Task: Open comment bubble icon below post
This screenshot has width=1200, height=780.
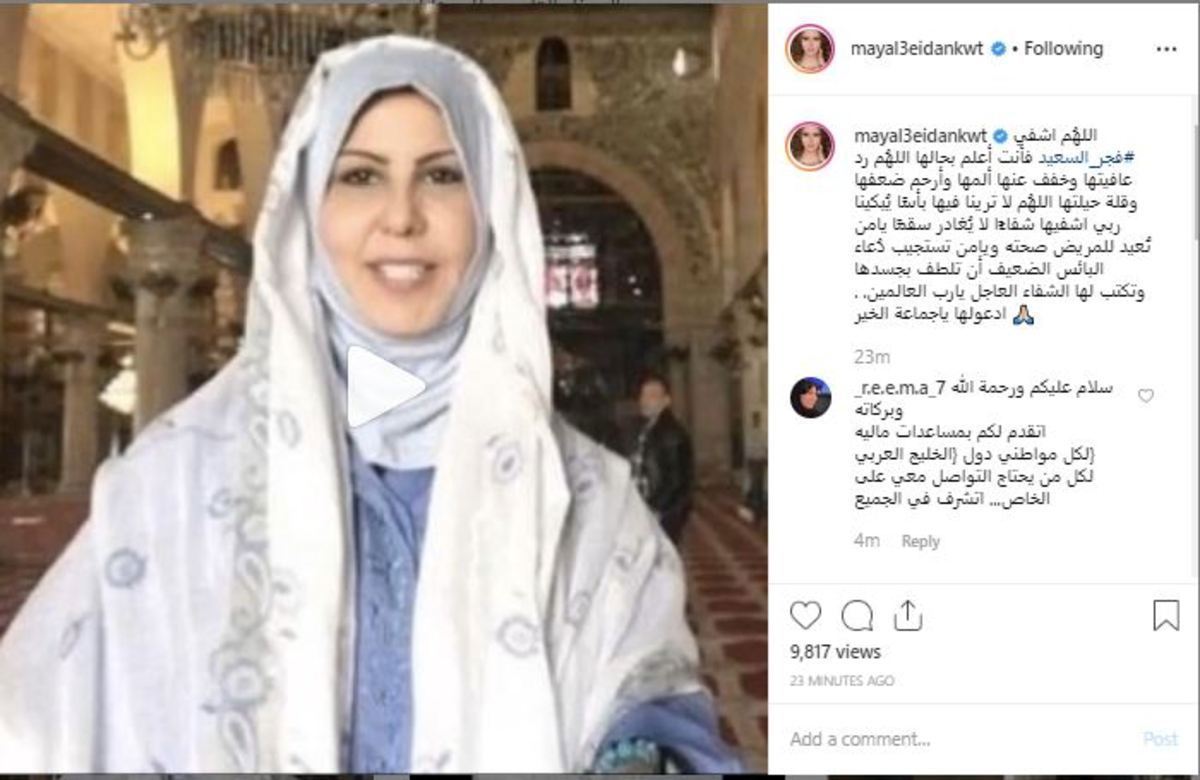Action: point(857,614)
